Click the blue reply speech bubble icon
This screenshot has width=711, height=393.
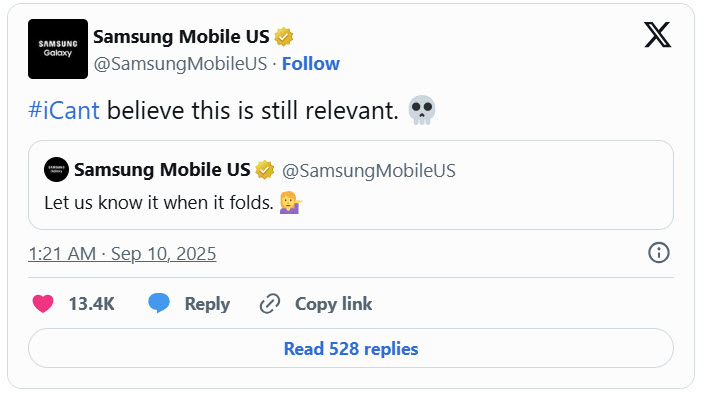(x=159, y=303)
